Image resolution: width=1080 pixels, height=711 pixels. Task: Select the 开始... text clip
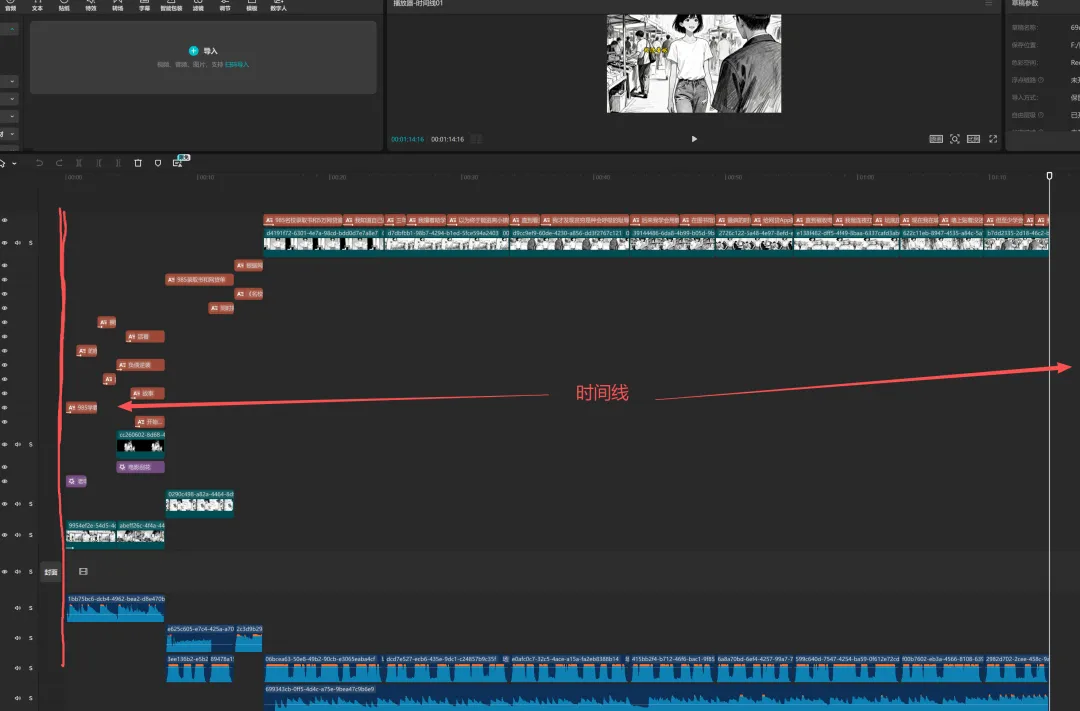(x=149, y=422)
